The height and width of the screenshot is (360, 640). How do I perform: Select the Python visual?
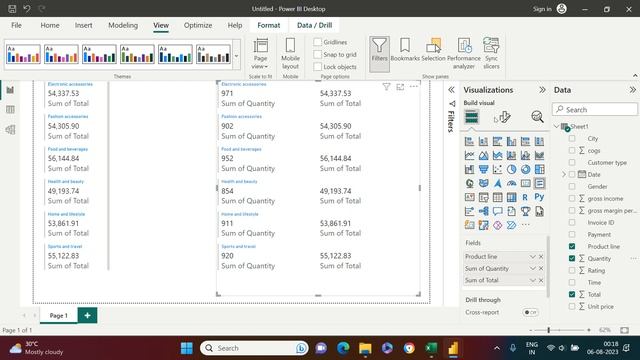[x=539, y=198]
